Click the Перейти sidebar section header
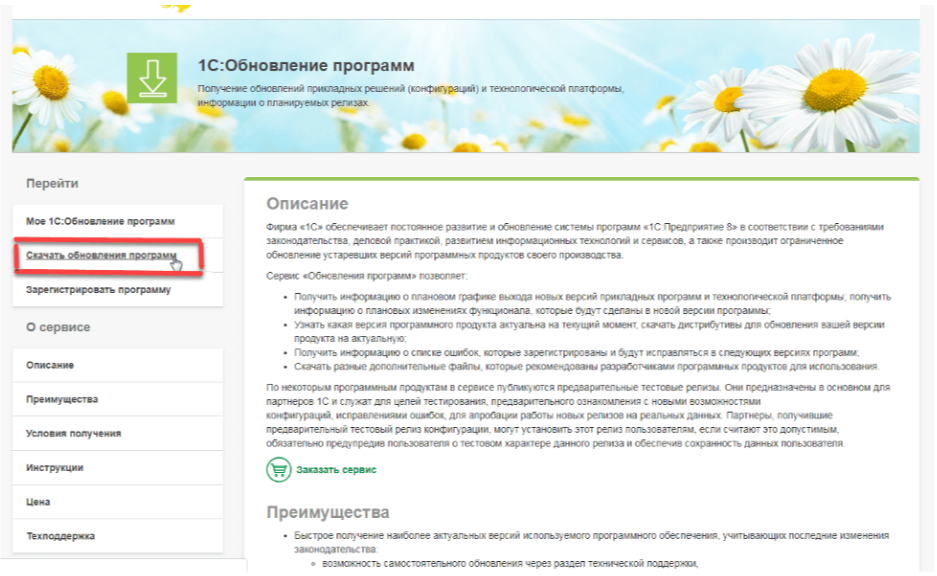Viewport: 937px width, 576px height. [52, 184]
